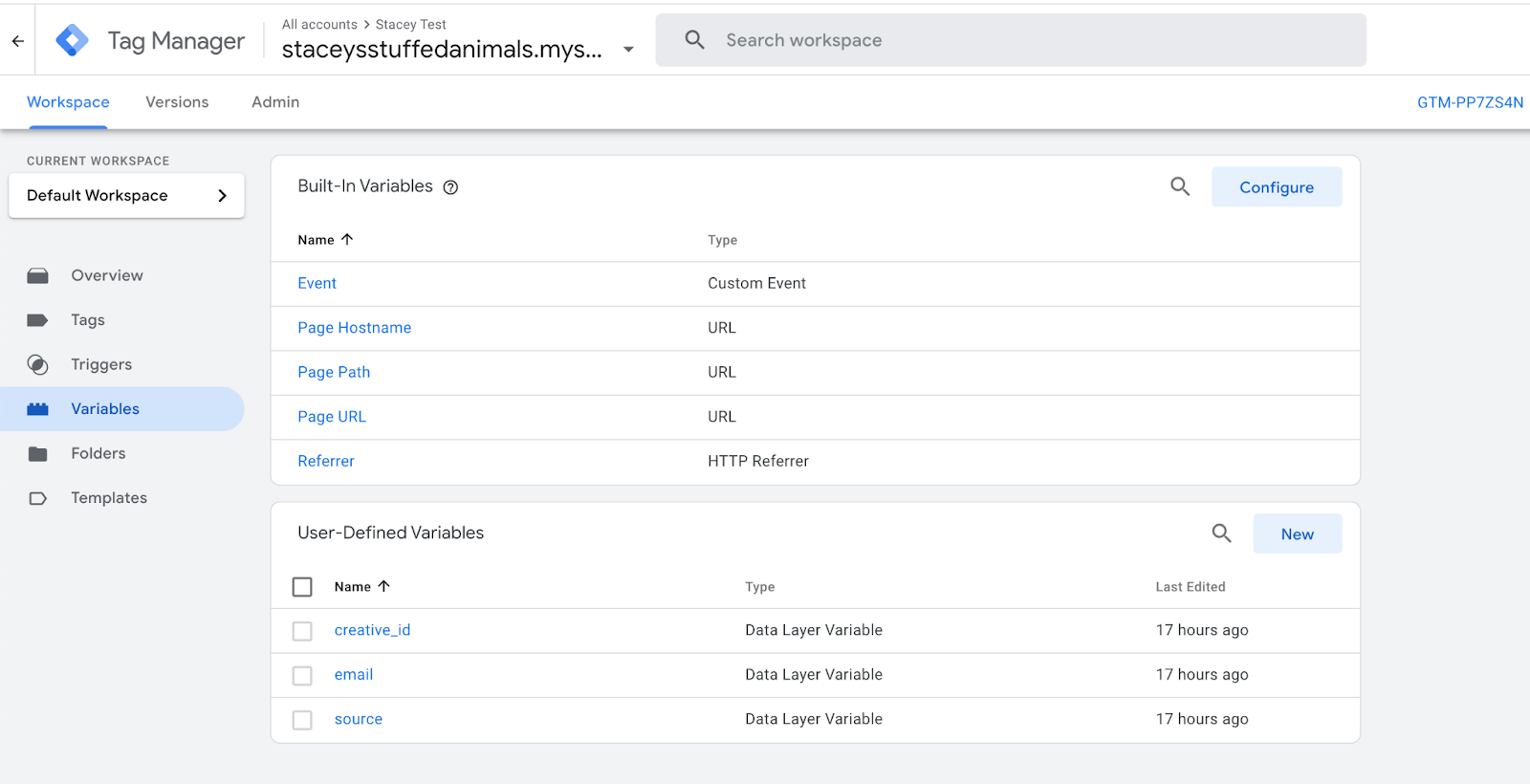The height and width of the screenshot is (784, 1530).
Task: Click the staceysstuffedanimals container name
Action: (442, 50)
